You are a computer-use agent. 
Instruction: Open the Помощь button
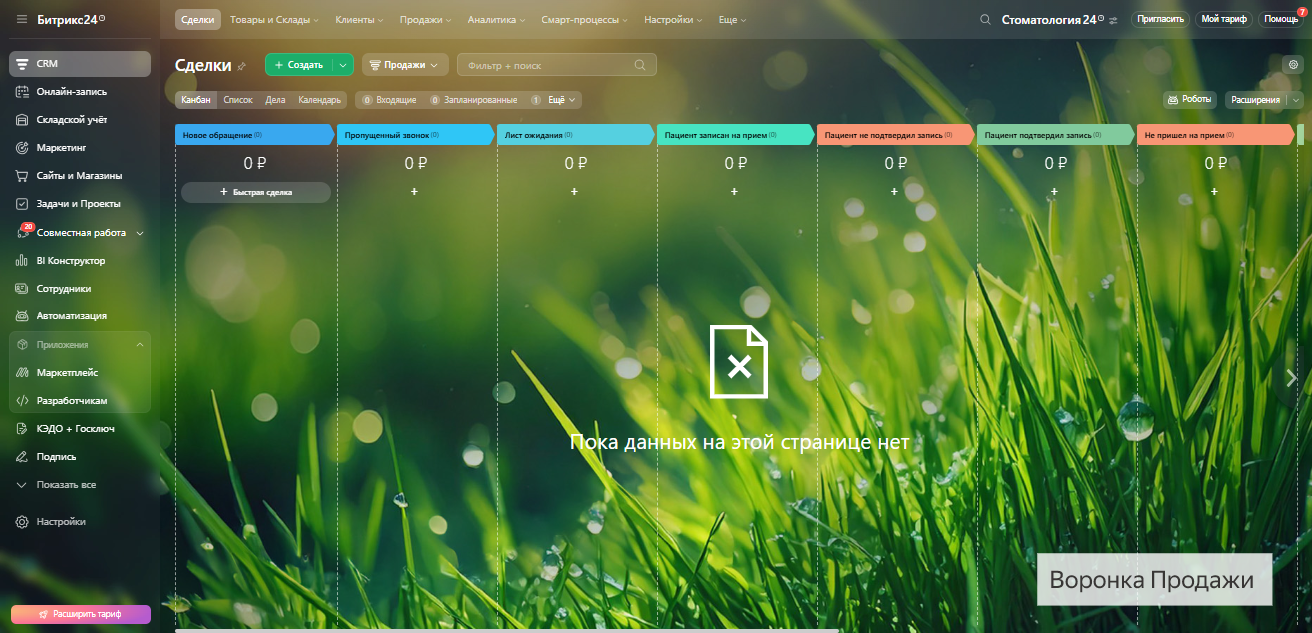(1281, 19)
